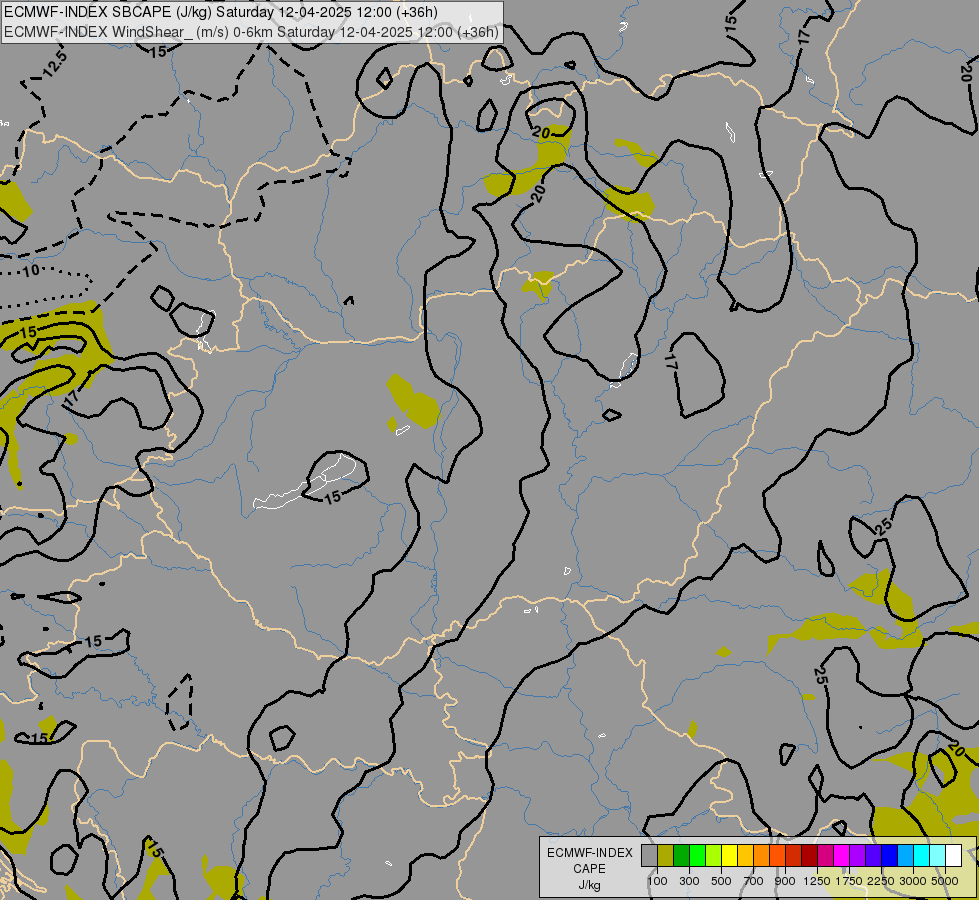Pick the pale cyan legend swatch

[x=937, y=855]
